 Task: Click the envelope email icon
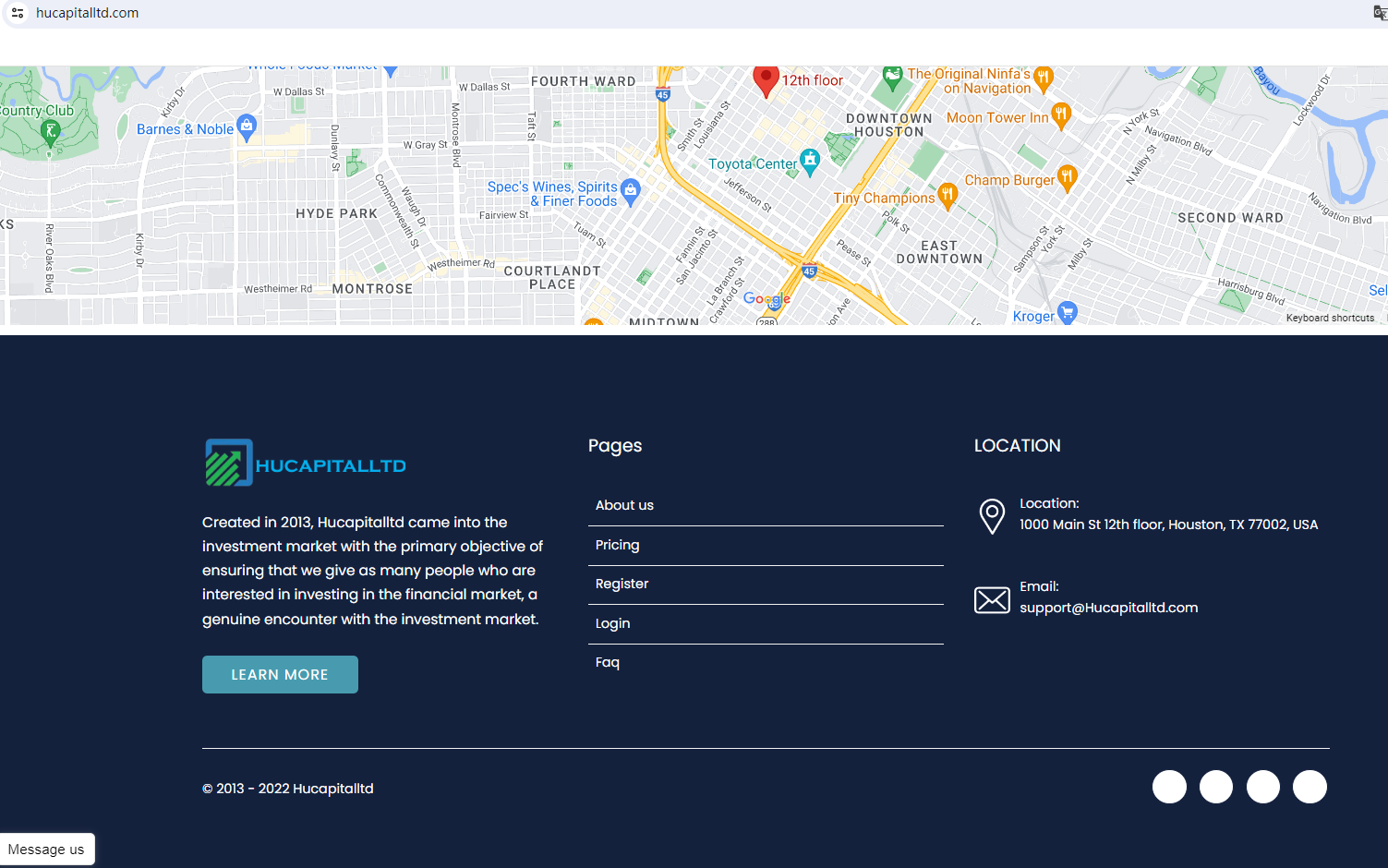(992, 600)
